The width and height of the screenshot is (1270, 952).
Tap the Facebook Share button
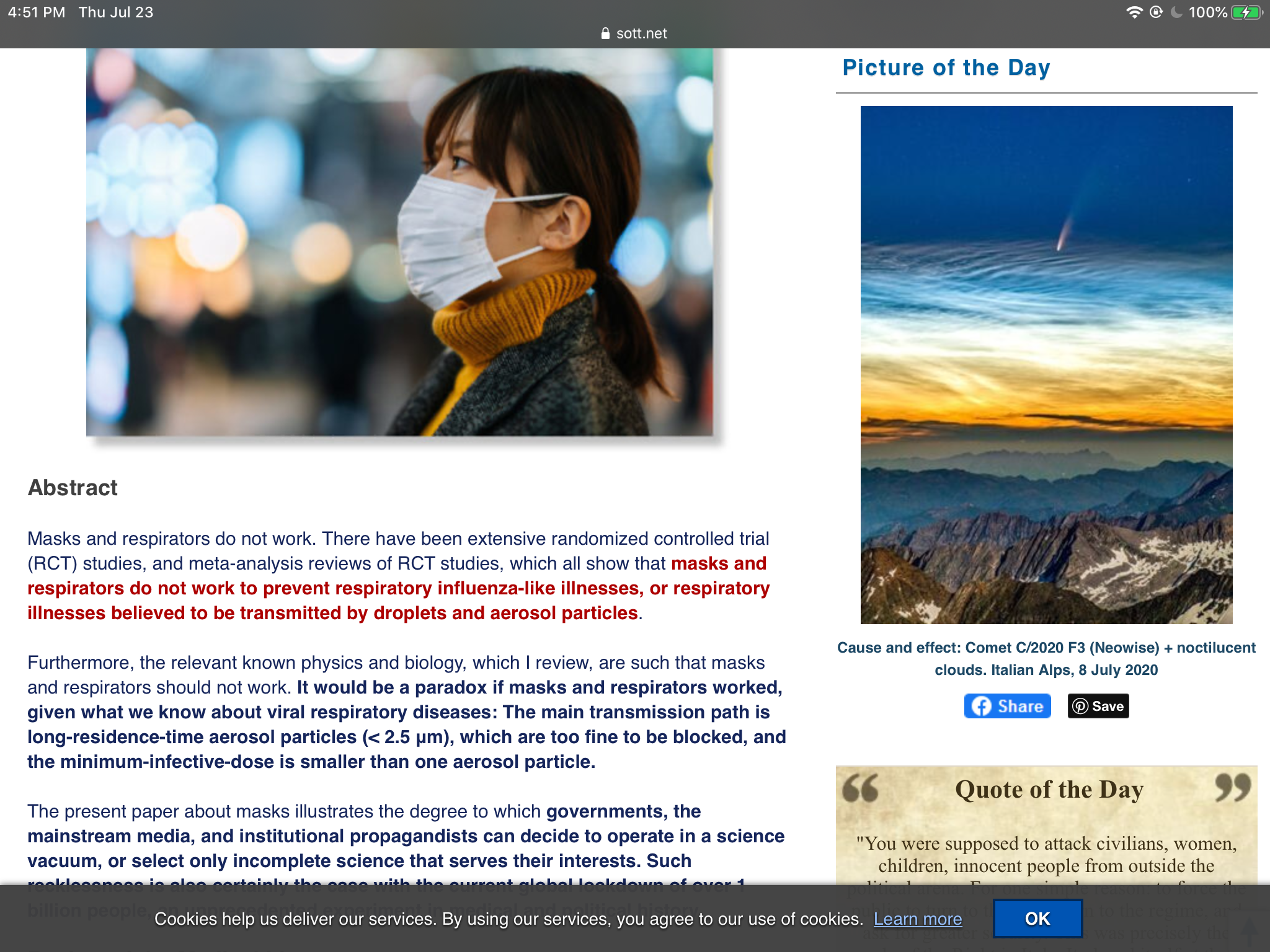click(1007, 706)
